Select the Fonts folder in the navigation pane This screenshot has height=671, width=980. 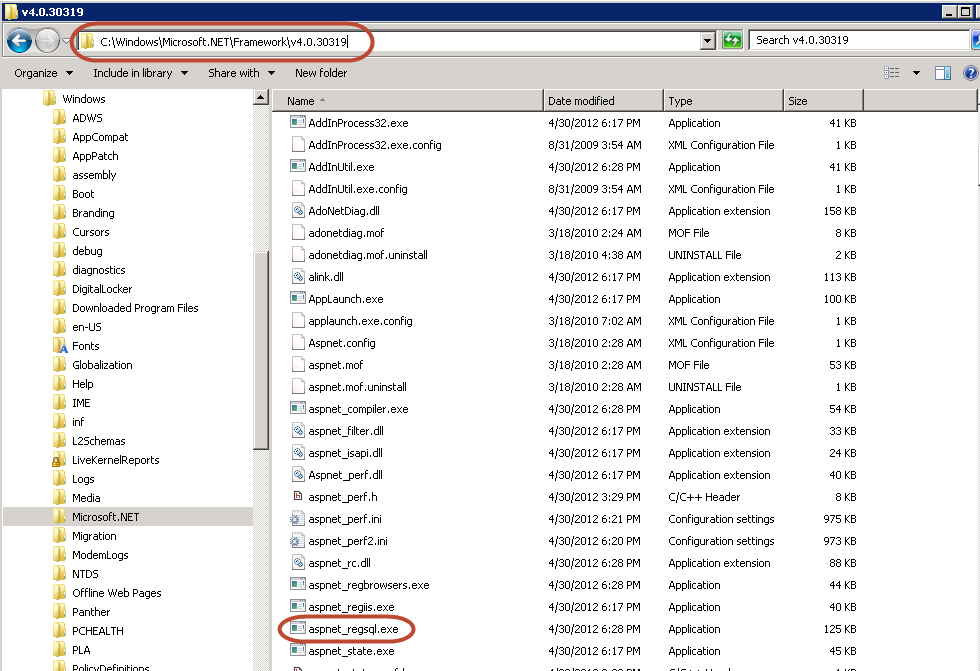[x=87, y=346]
